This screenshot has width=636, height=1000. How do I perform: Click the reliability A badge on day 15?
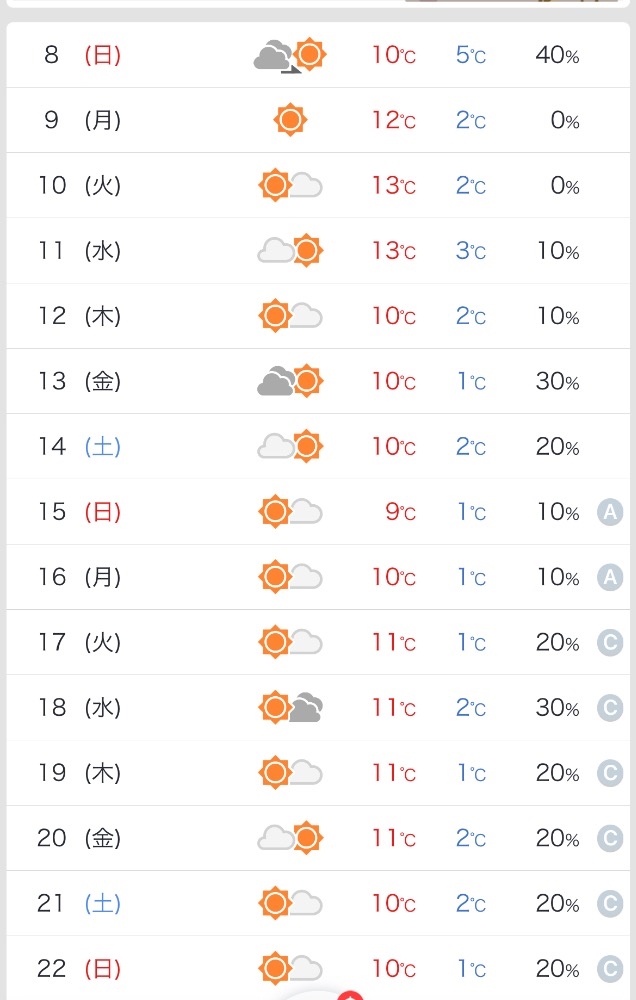tap(610, 513)
